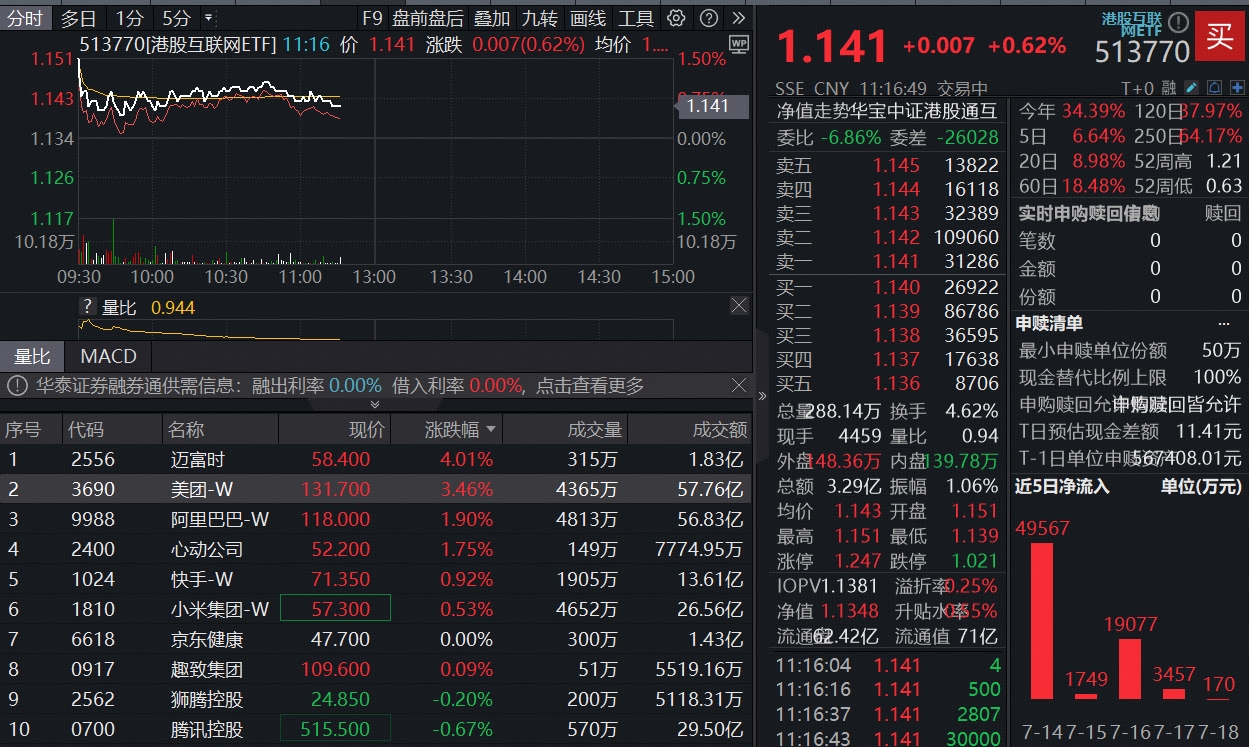The image size is (1249, 747).
Task: Click the WP icon on the chart
Action: (x=739, y=45)
